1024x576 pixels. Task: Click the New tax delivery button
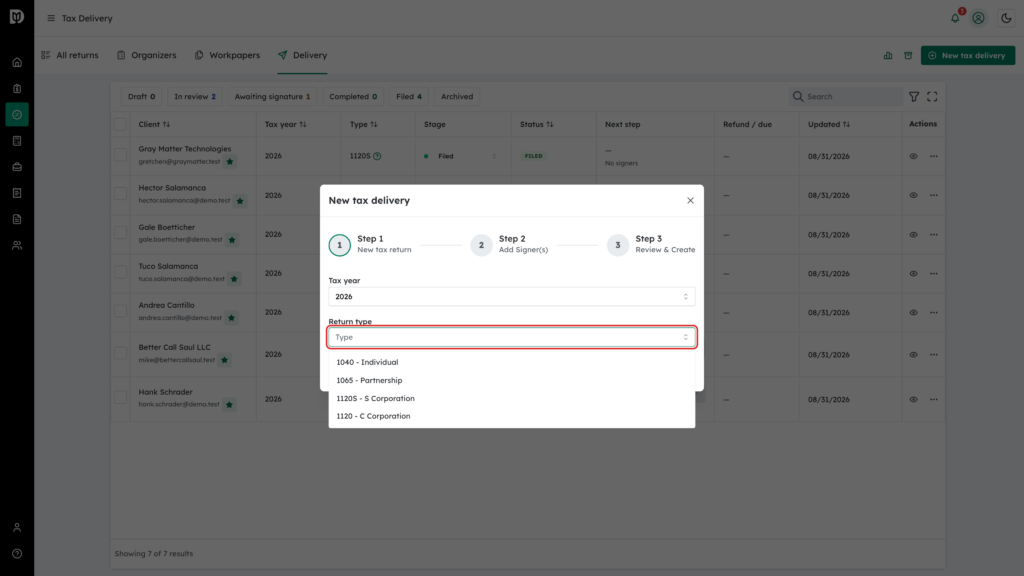tap(968, 56)
